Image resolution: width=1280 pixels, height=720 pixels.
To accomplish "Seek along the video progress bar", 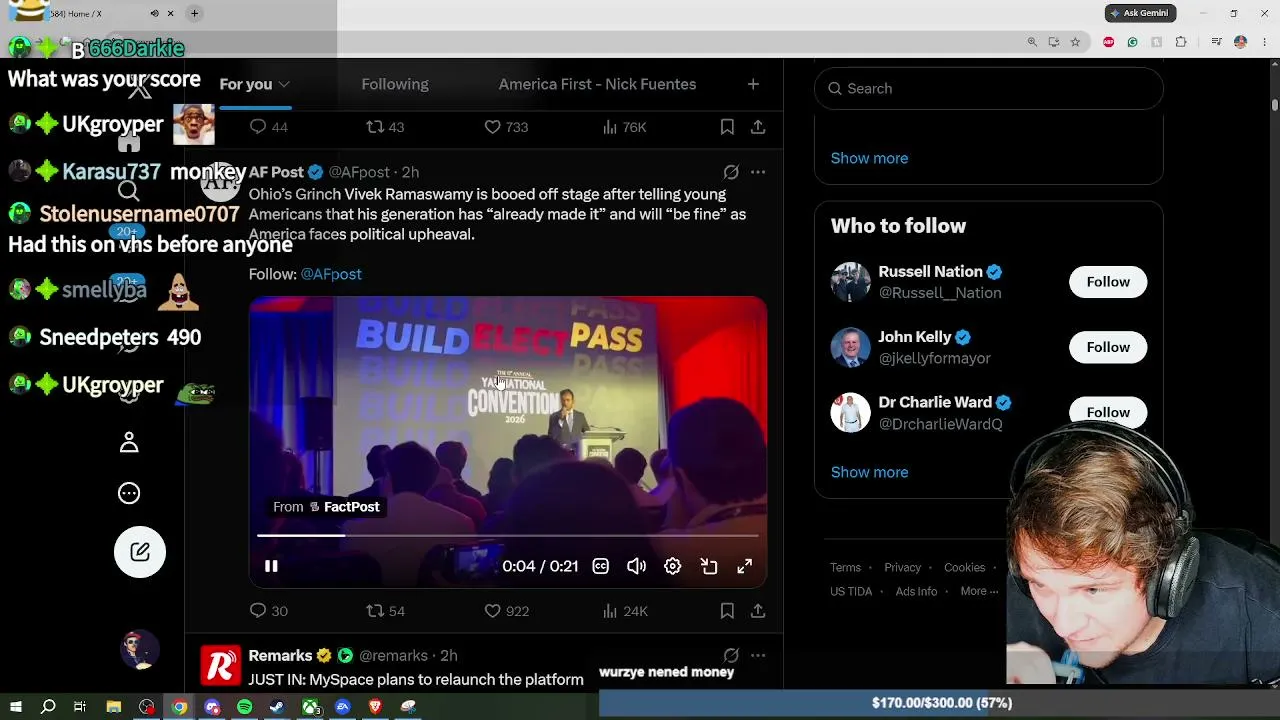I will pos(508,536).
